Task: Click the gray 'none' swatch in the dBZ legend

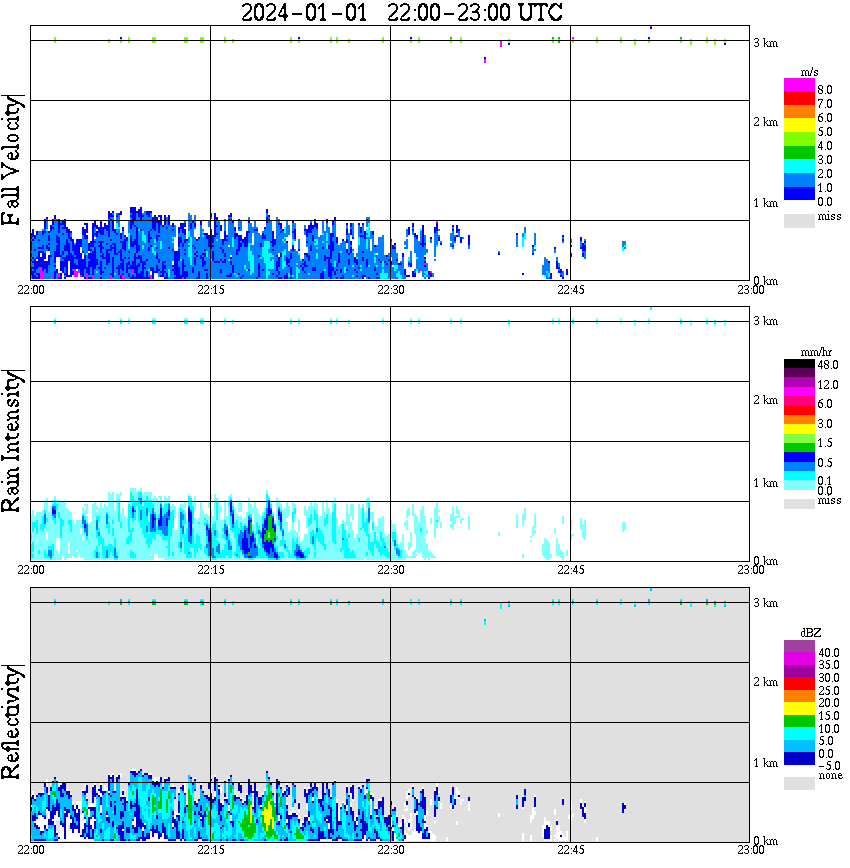Action: (x=799, y=783)
